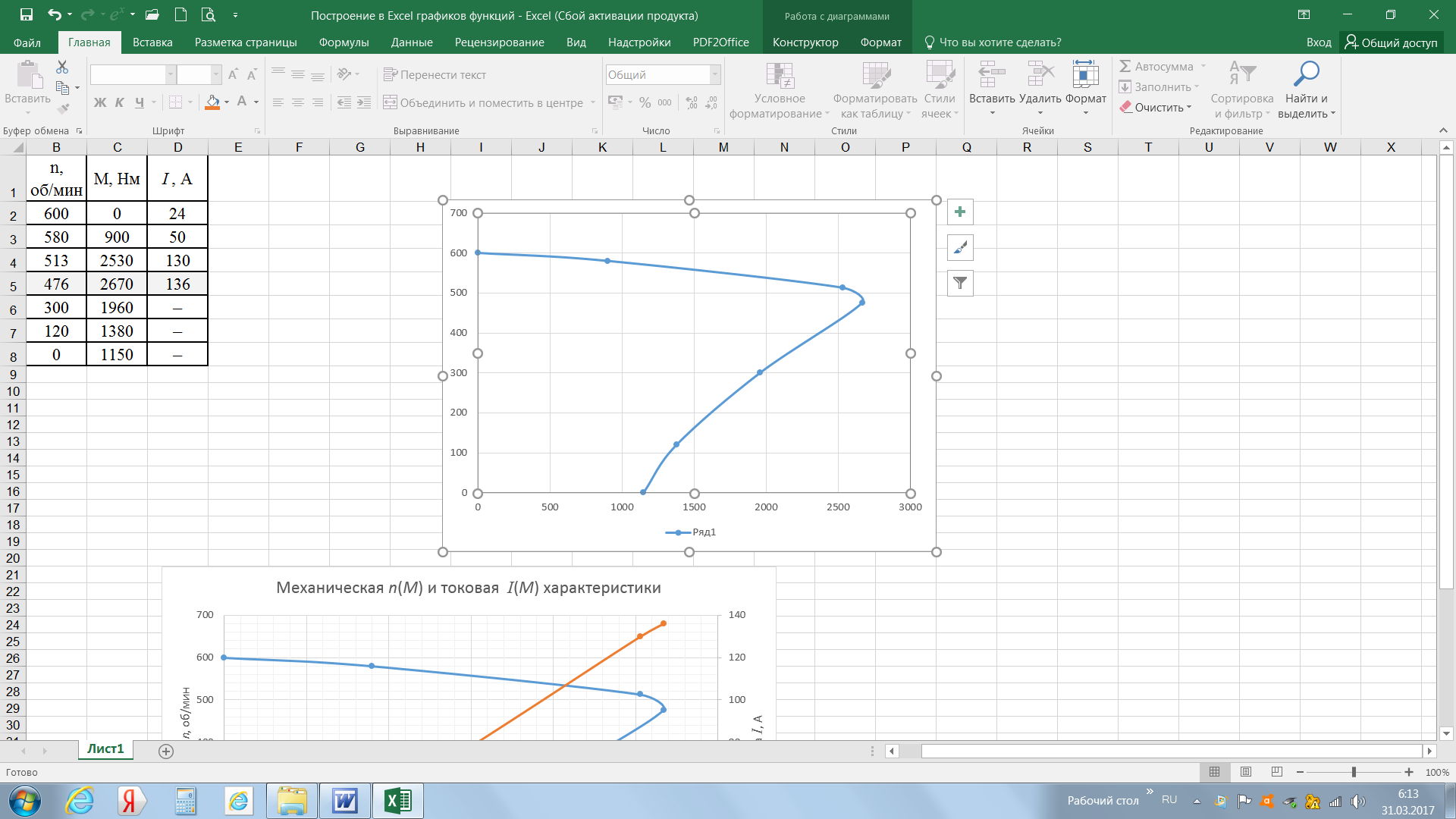Viewport: 1456px width, 819px height.
Task: Switch to Page Layout view in status bar
Action: point(1245,772)
